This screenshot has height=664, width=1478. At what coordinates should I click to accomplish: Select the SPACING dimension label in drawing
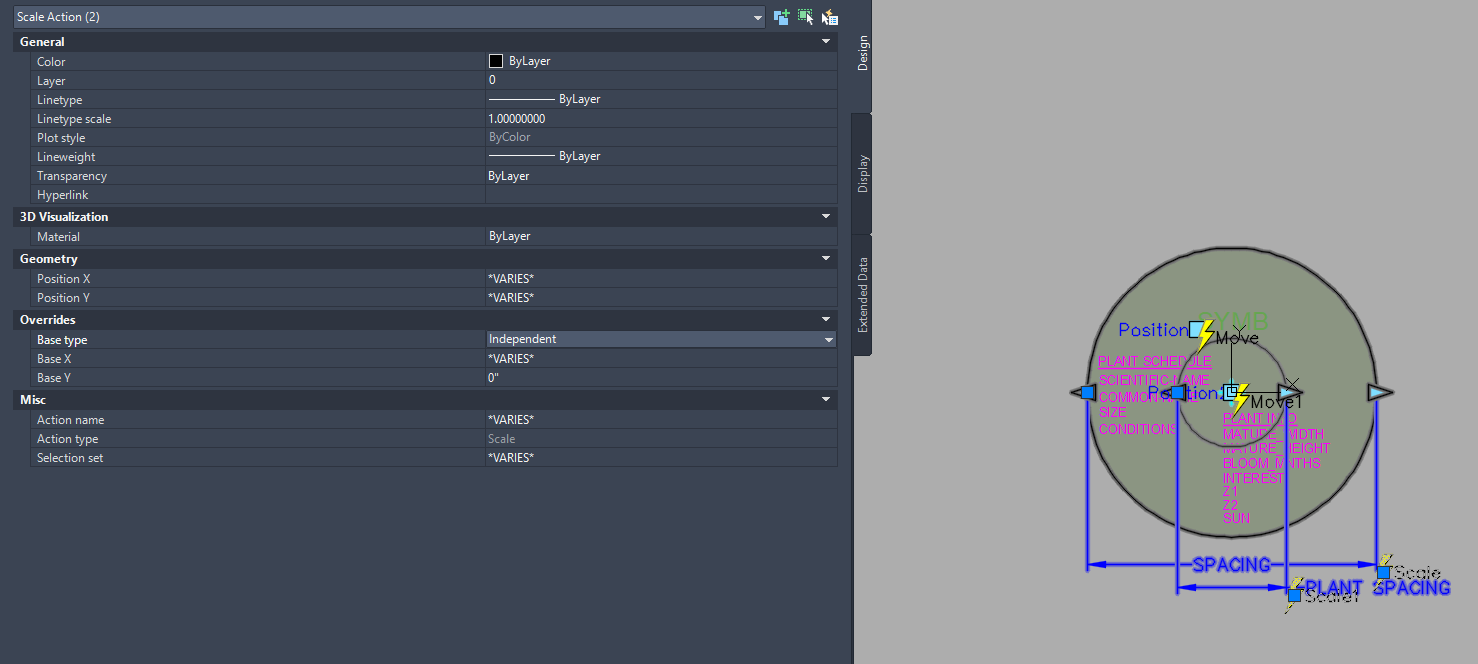pyautogui.click(x=1232, y=565)
